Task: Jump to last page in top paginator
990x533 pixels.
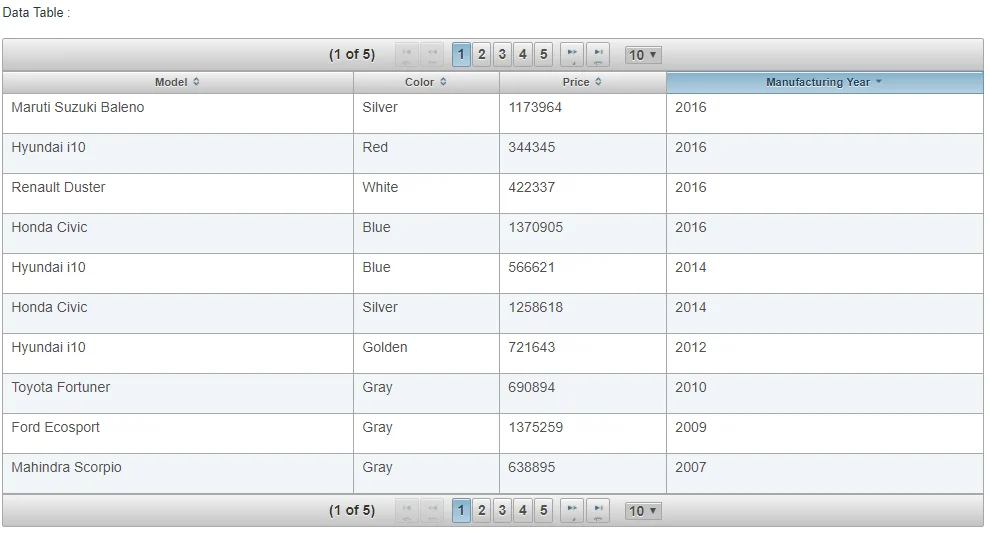Action: pyautogui.click(x=597, y=55)
